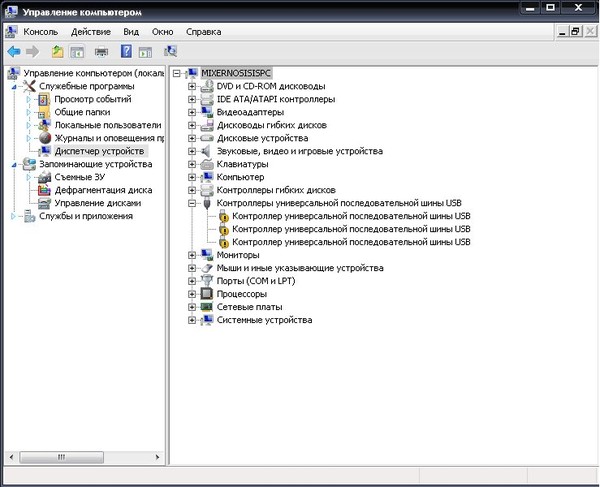
Task: Open the console system menu icon in the menu bar
Action: point(11,32)
